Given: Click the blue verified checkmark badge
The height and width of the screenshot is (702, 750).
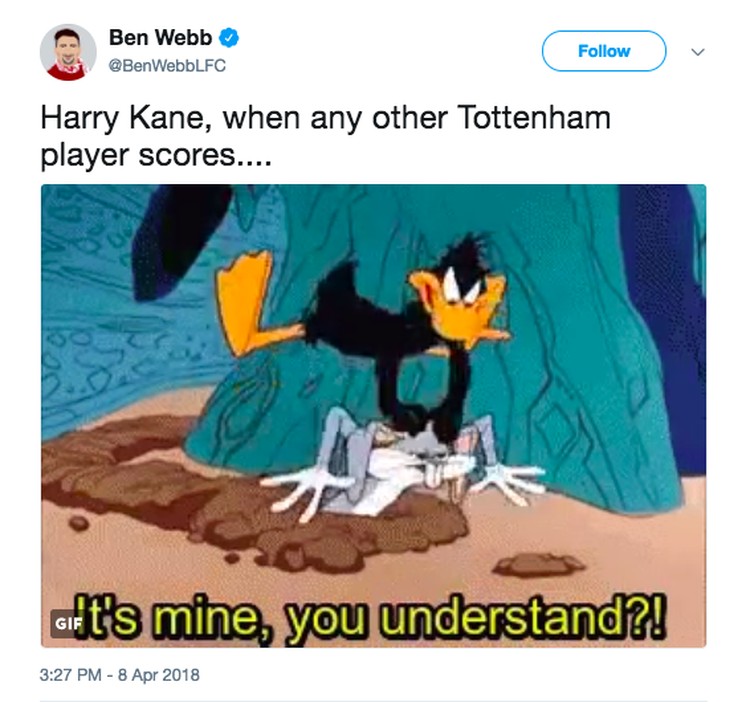Looking at the screenshot, I should [x=229, y=38].
